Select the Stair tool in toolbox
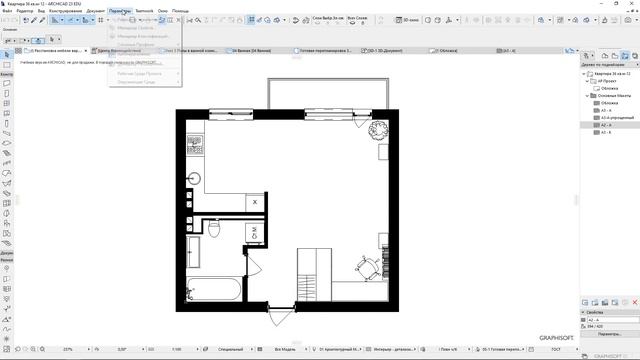Viewport: 640px width, 360px height. point(7,153)
